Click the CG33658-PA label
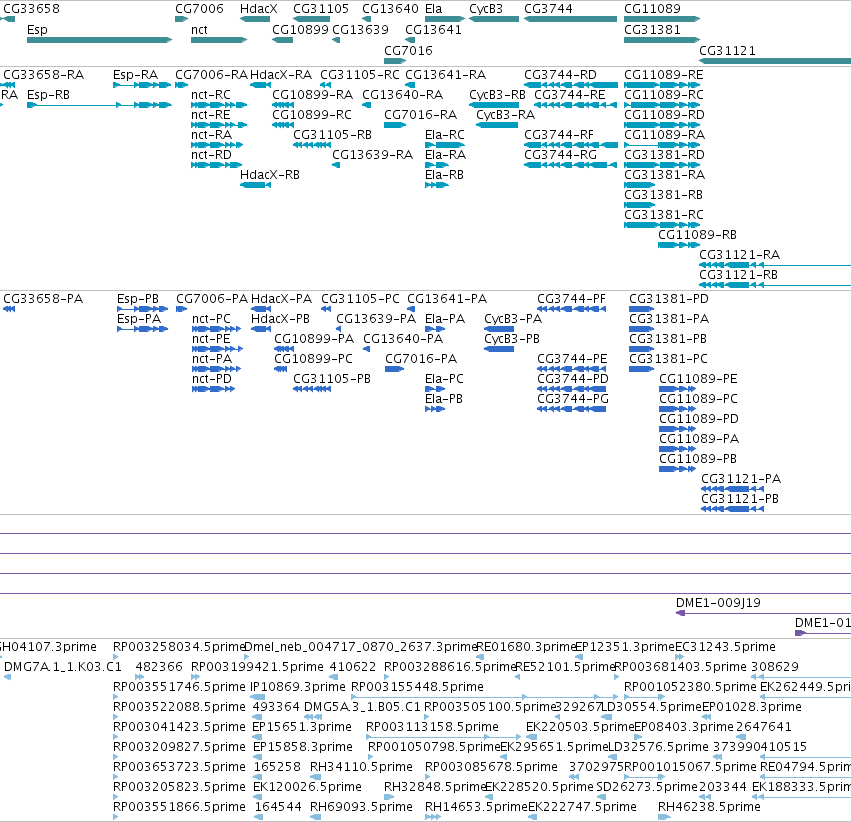Viewport: 851px width, 822px height. [x=43, y=299]
